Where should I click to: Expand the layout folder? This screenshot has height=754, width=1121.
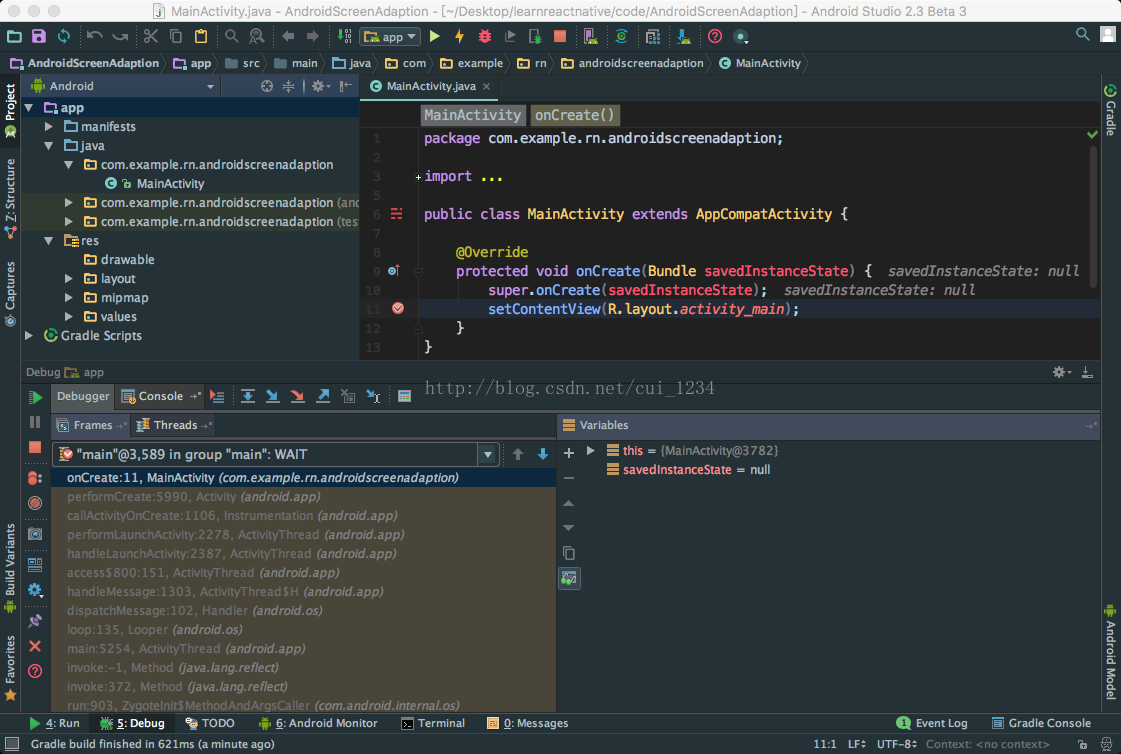69,279
